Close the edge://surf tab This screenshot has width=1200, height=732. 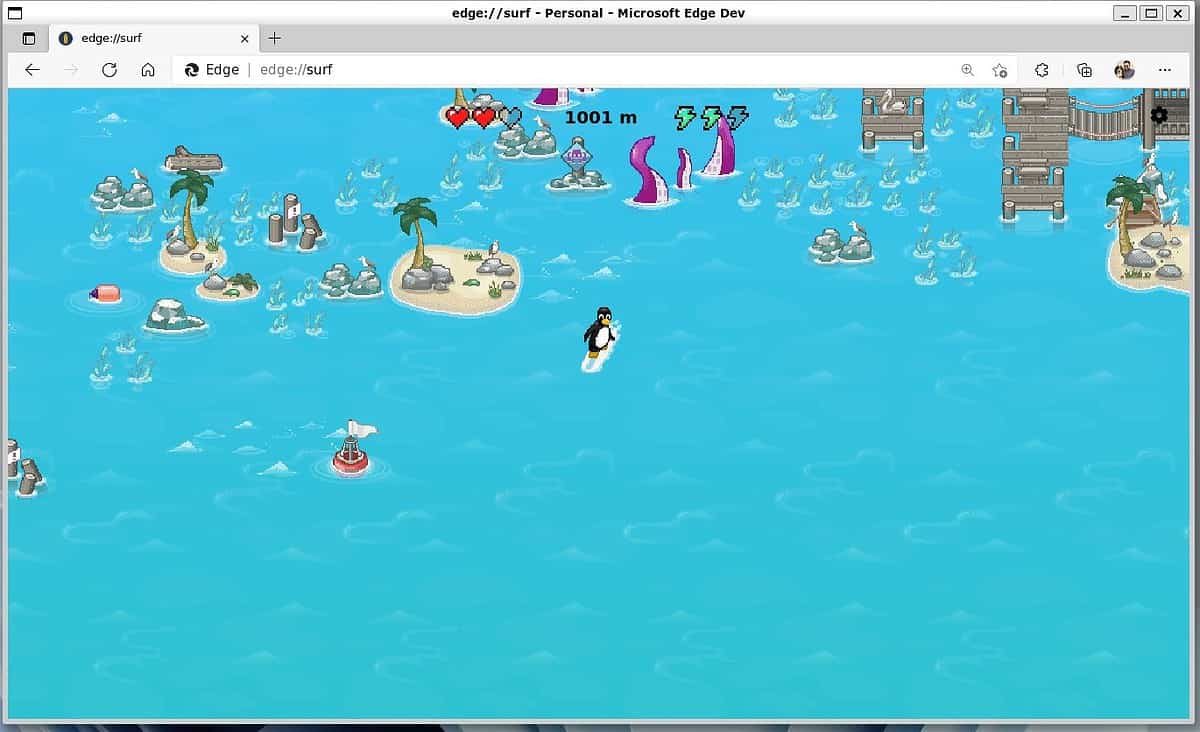point(245,39)
